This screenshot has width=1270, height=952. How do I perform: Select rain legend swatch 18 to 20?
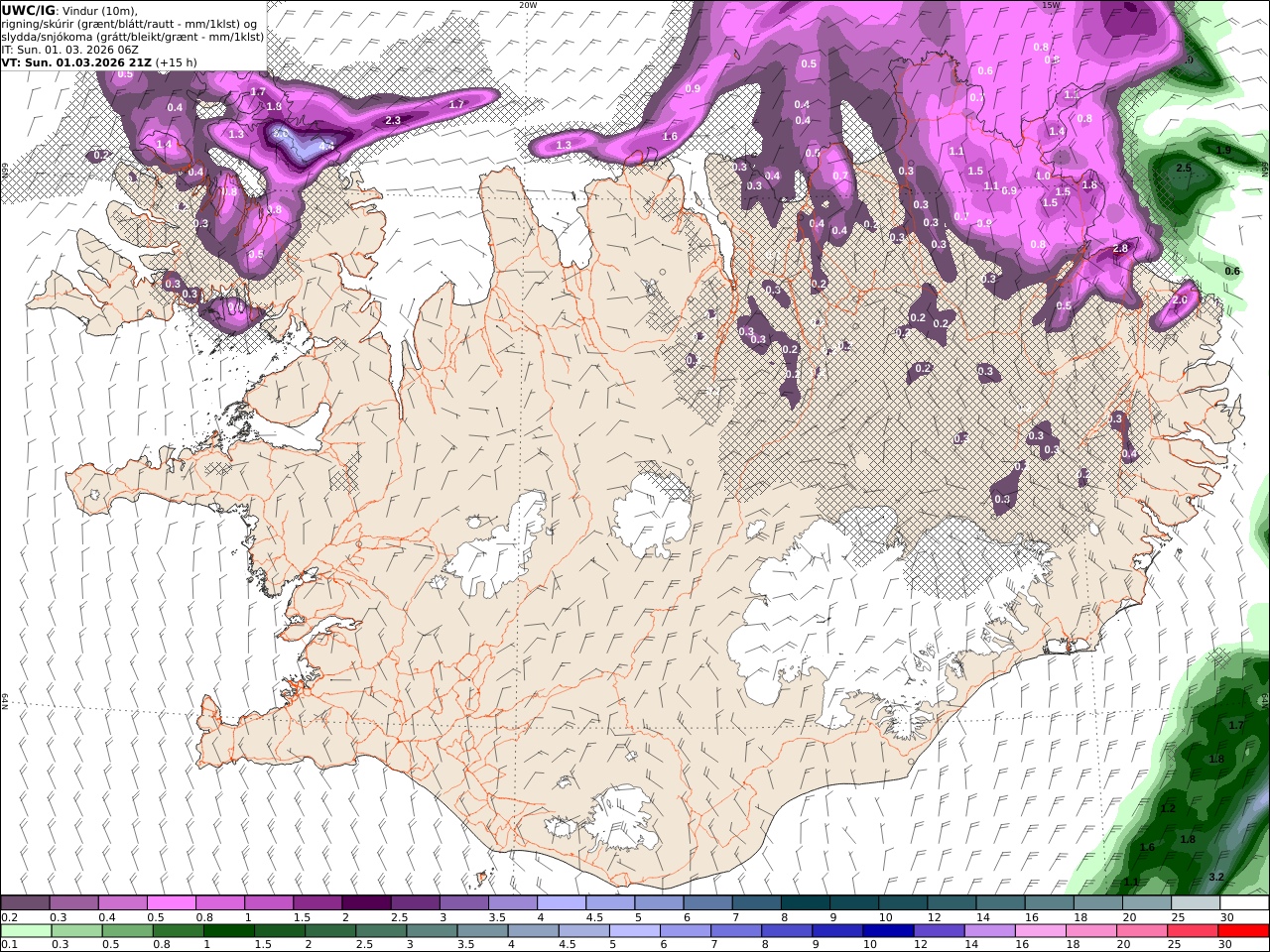(1090, 931)
